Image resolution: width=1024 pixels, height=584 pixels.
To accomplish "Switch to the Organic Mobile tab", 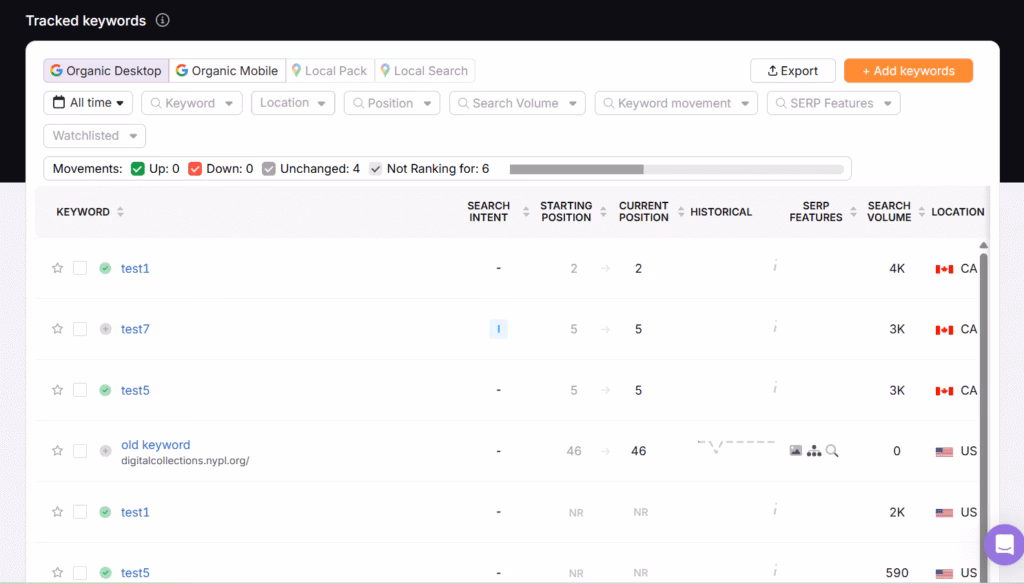I will (x=227, y=70).
